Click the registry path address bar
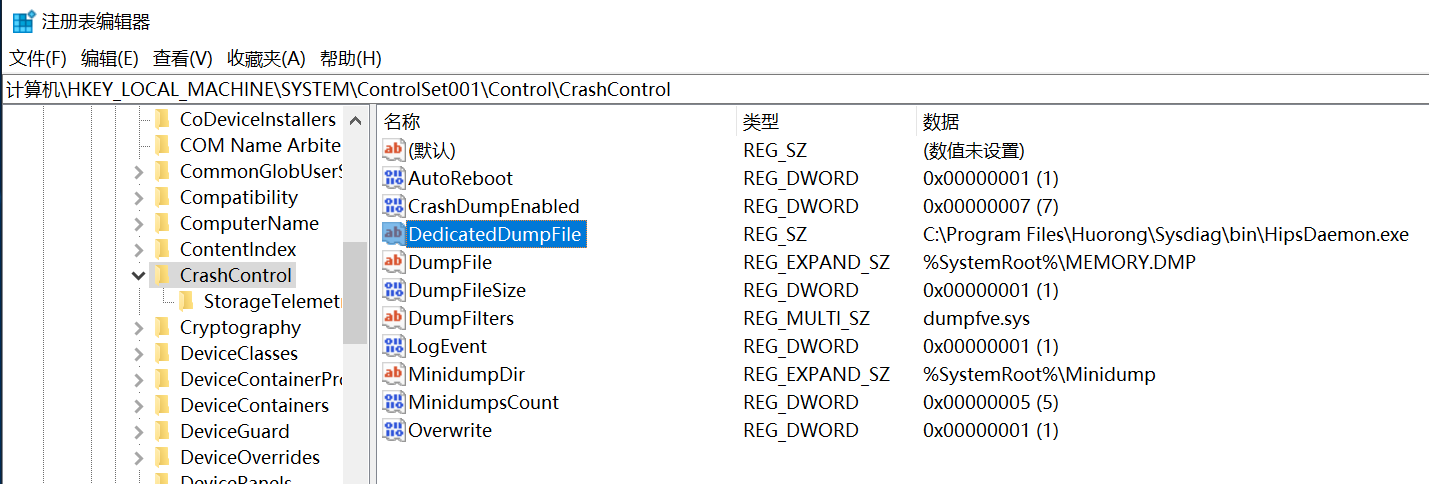 (x=700, y=90)
